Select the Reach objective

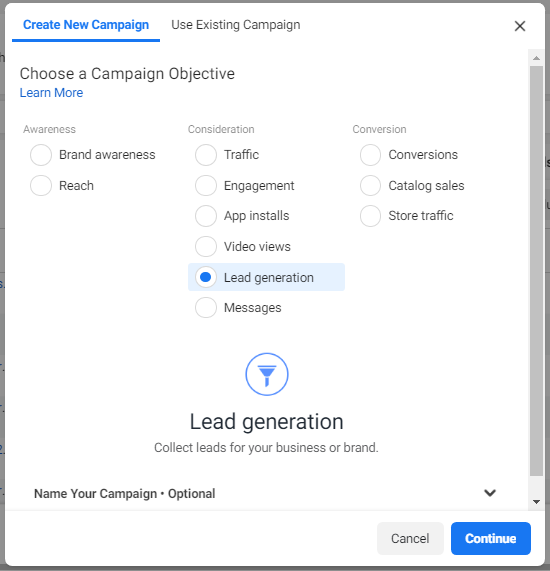coord(41,185)
